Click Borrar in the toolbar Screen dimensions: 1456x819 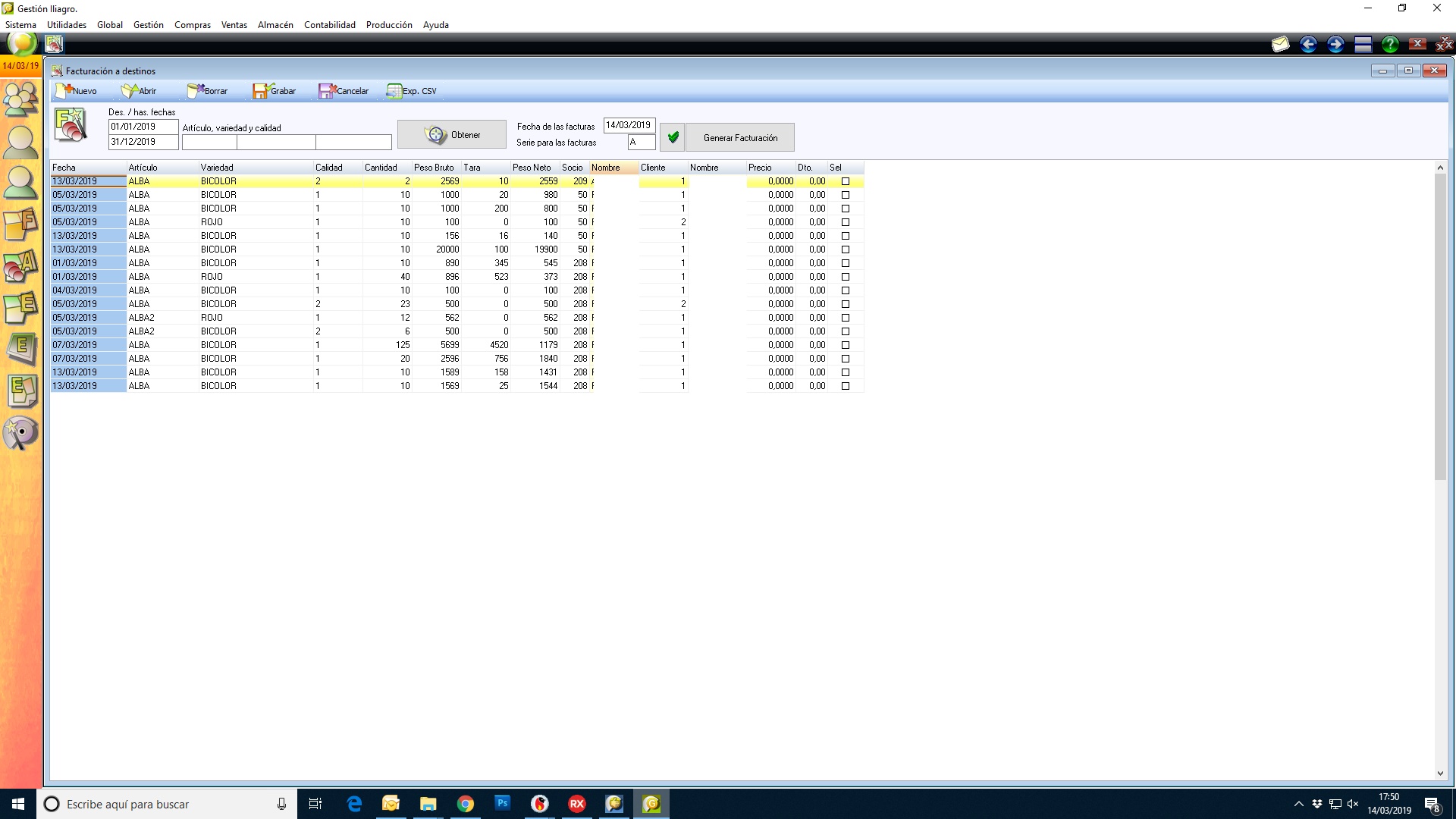coord(207,91)
